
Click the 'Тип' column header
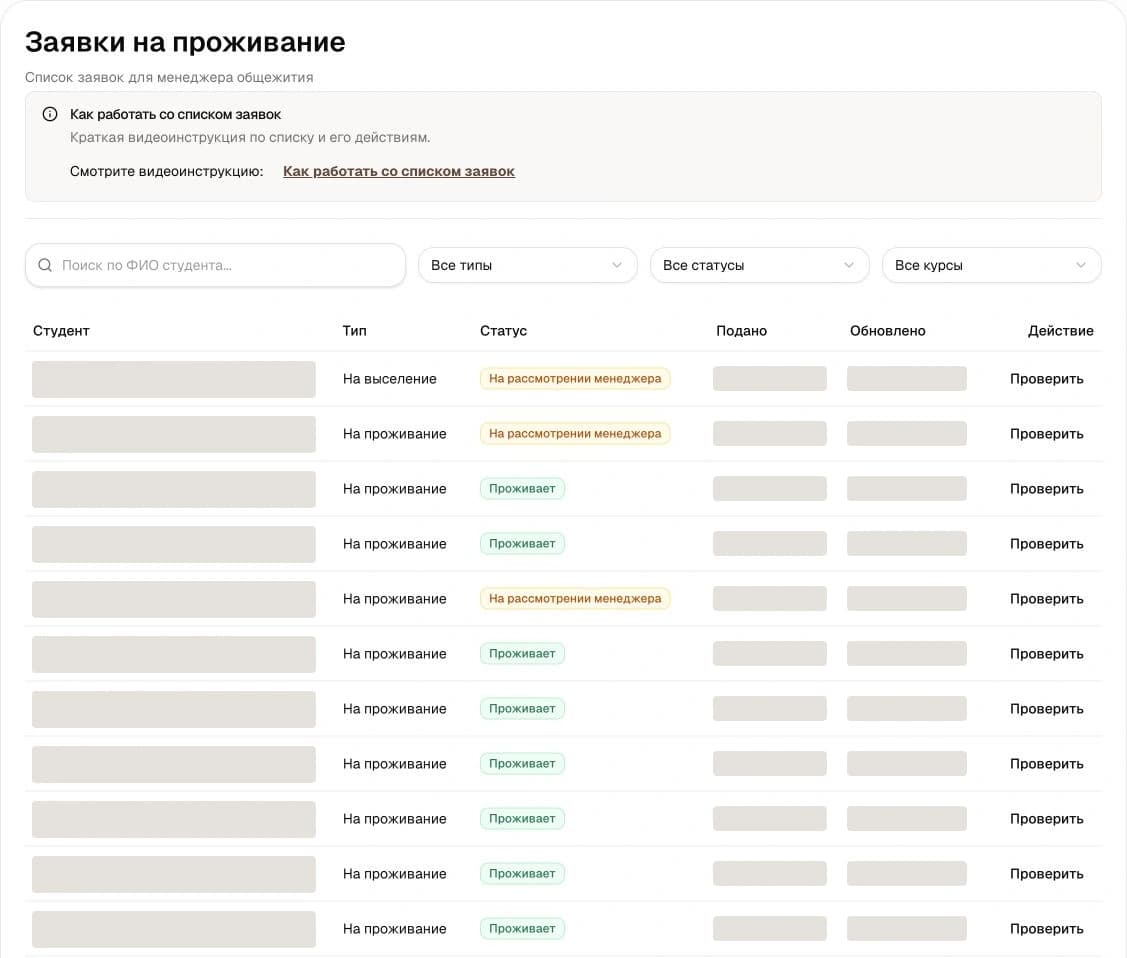click(354, 331)
